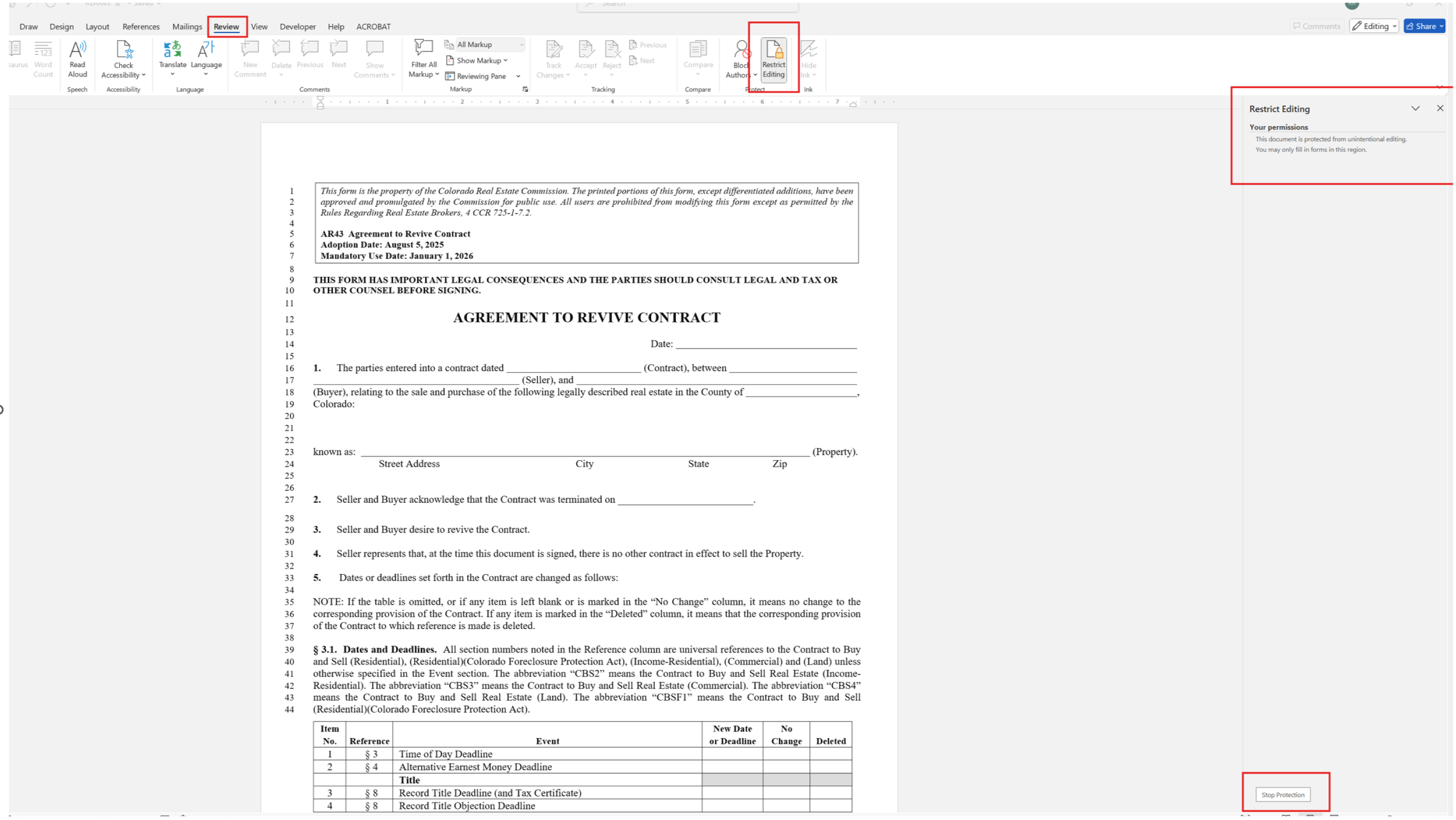Open the Mailings tab
Screen dimensions: 1456x820
coord(187,27)
